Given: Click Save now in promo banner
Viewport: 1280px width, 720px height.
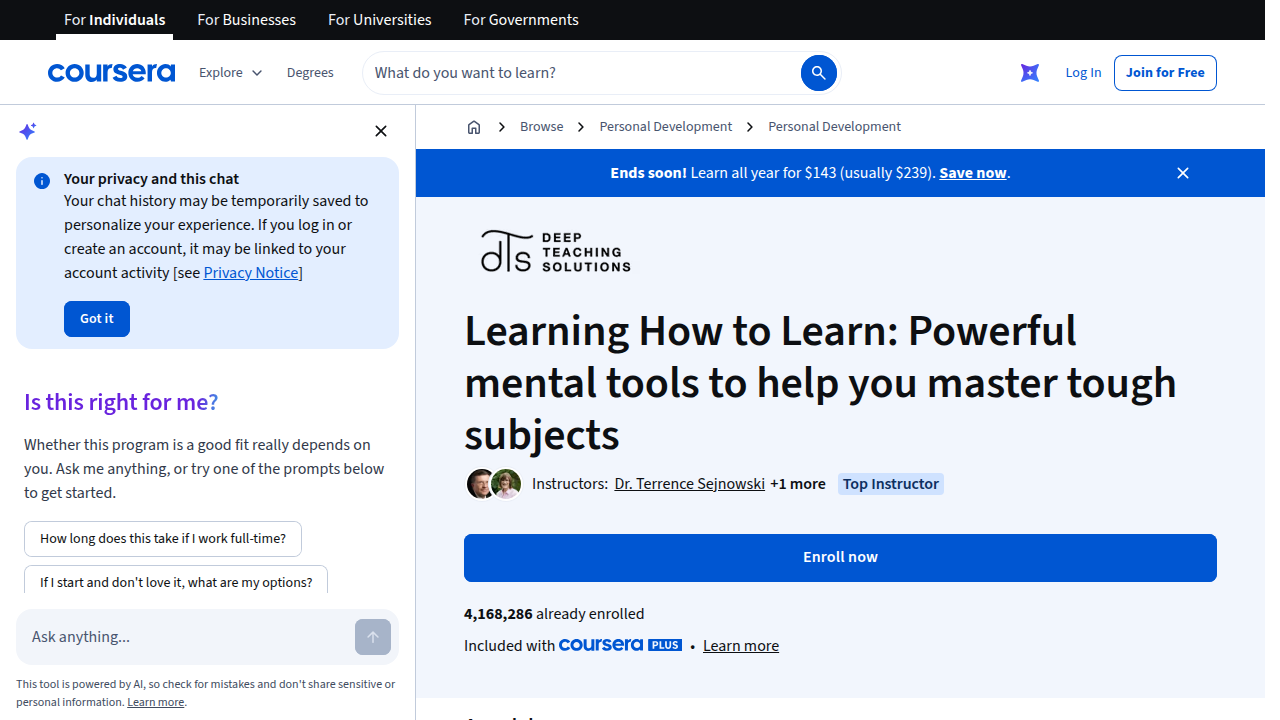Looking at the screenshot, I should (x=973, y=173).
